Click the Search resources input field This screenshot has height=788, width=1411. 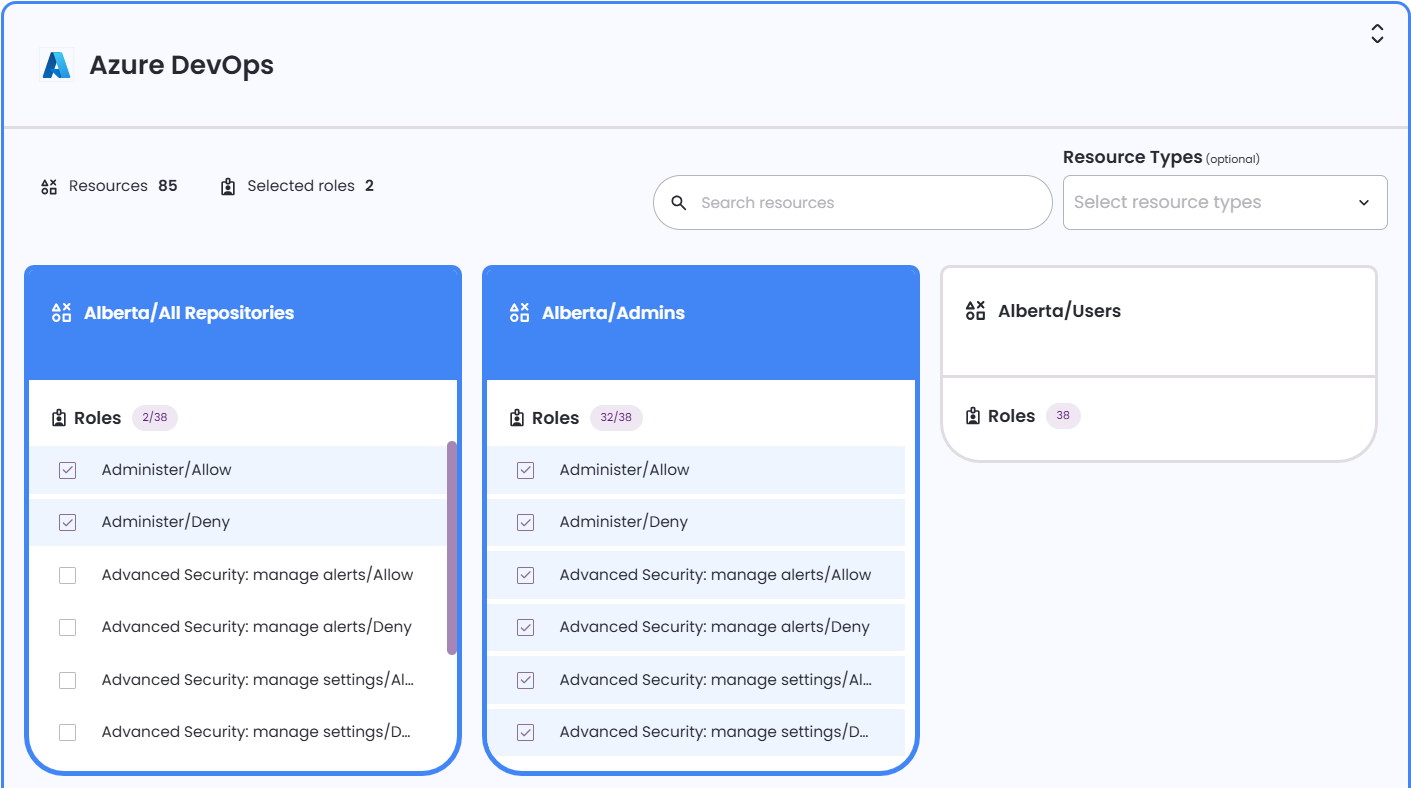click(x=853, y=203)
